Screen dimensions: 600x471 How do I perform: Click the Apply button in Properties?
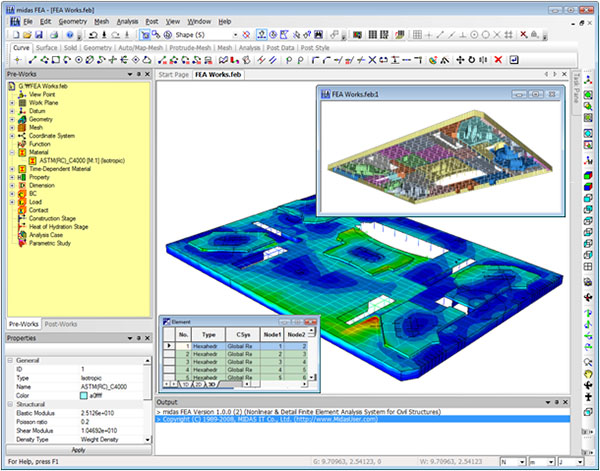click(x=78, y=450)
